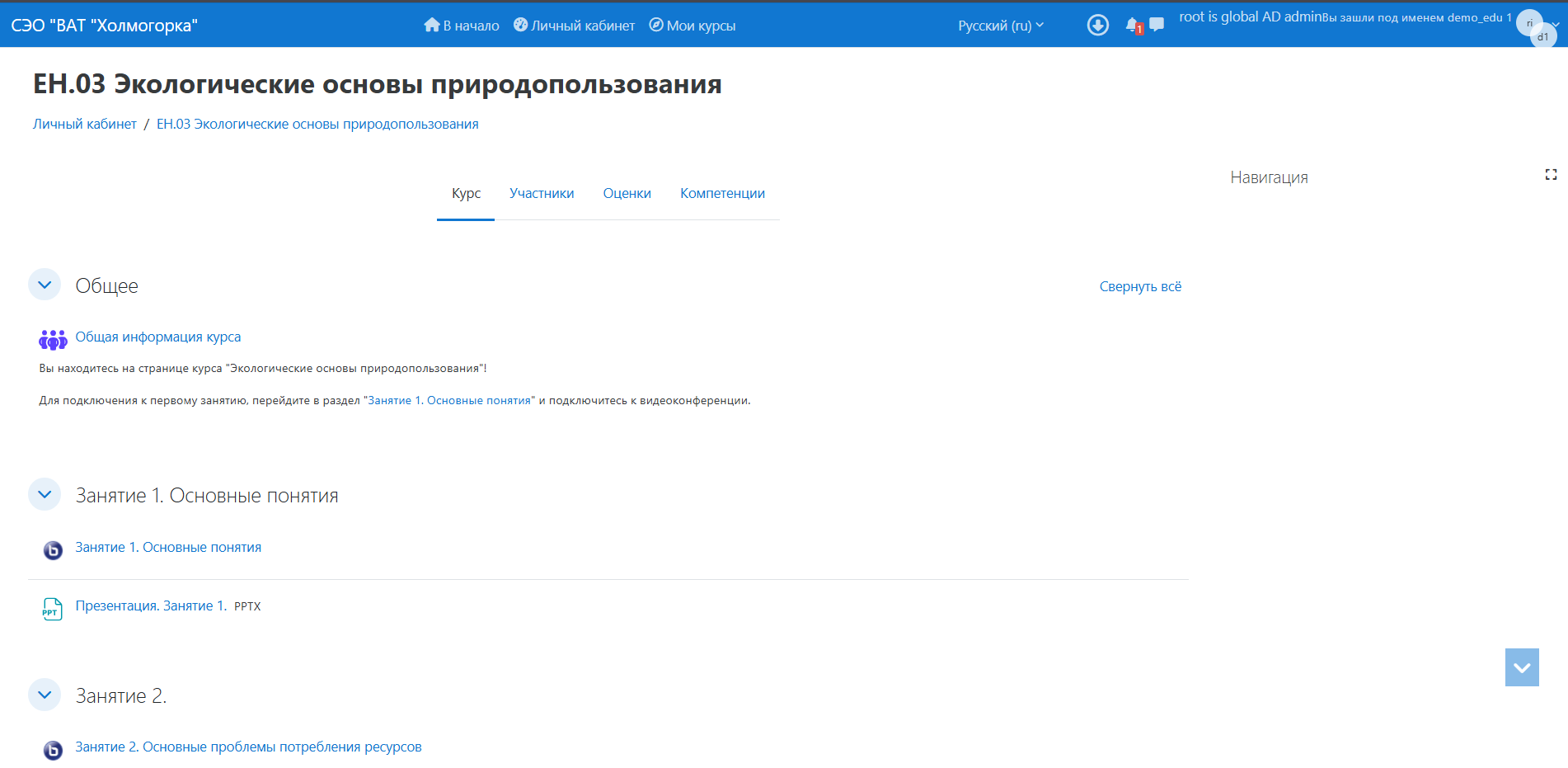Open notifications bell icon
The width and height of the screenshot is (1568, 768).
[1133, 26]
